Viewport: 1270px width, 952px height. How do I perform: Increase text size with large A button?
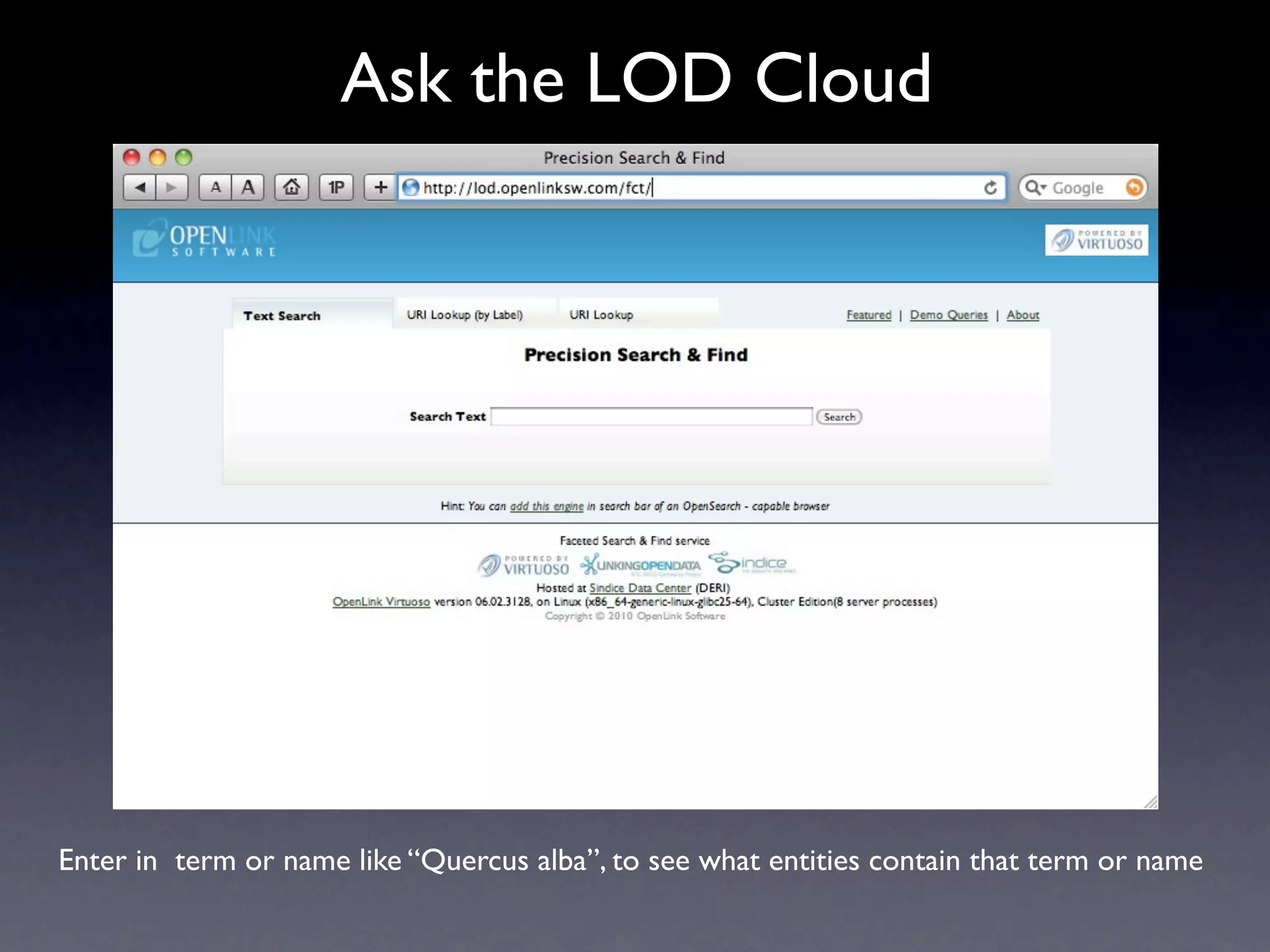(x=248, y=187)
